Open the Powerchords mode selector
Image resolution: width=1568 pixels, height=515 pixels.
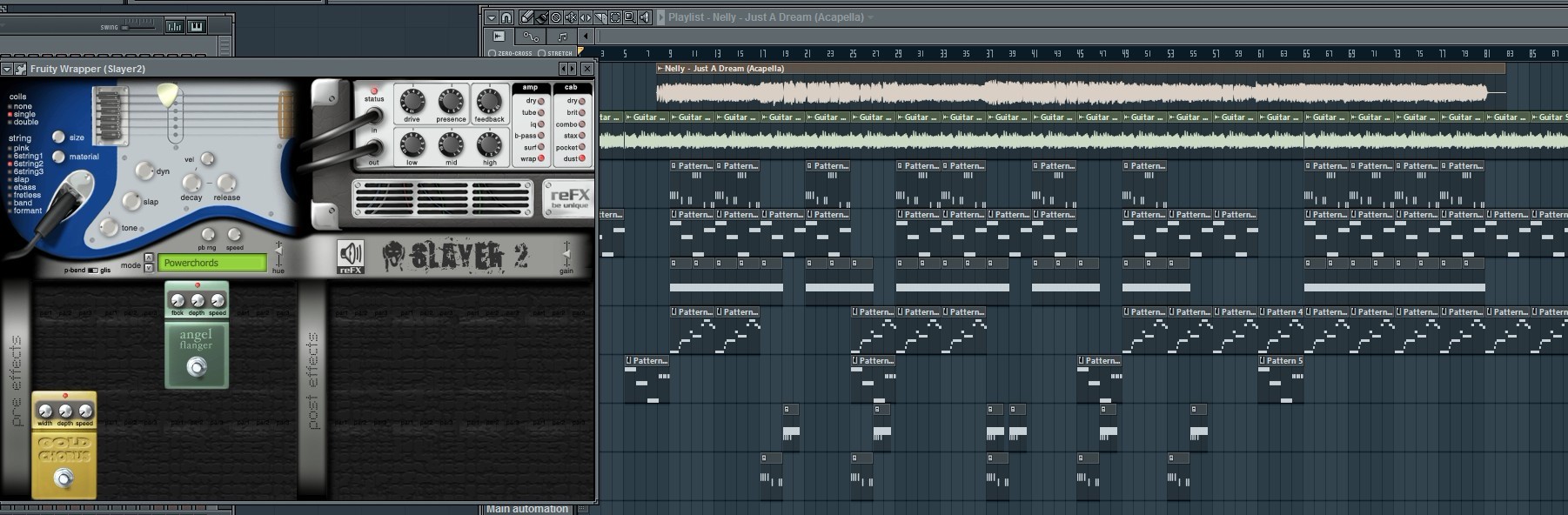212,263
